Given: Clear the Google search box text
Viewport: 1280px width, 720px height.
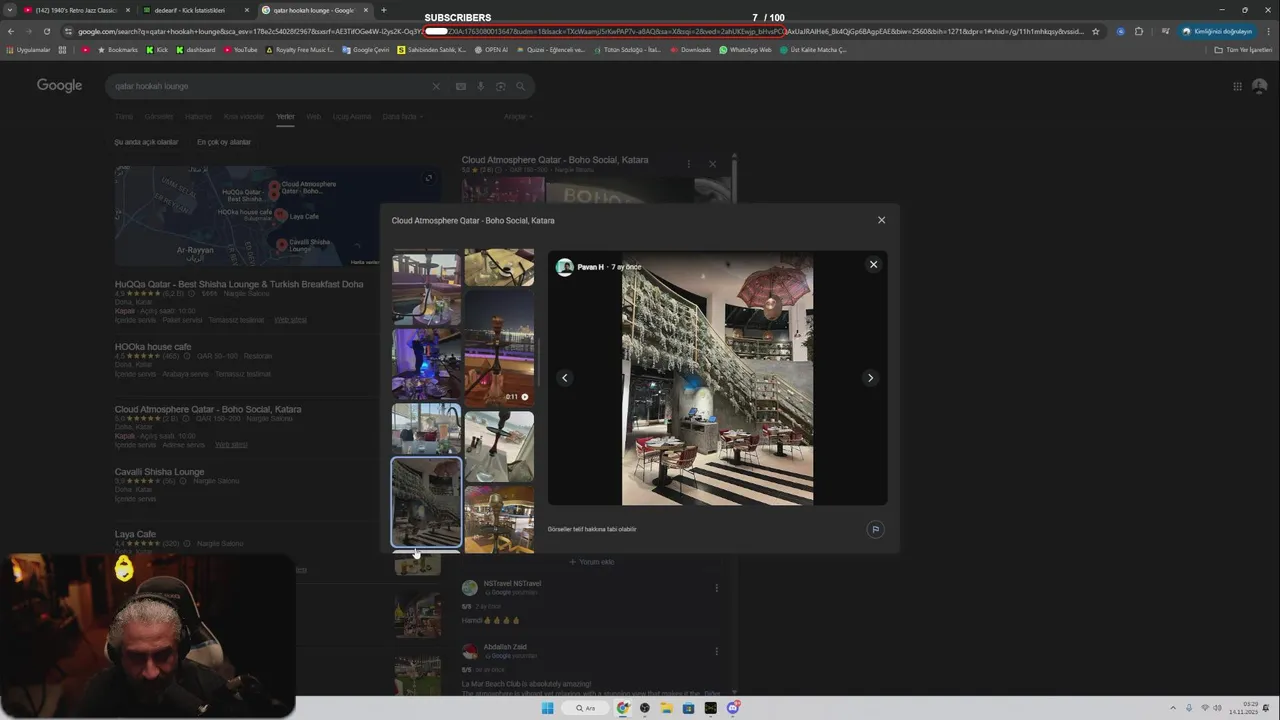Looking at the screenshot, I should 436,86.
